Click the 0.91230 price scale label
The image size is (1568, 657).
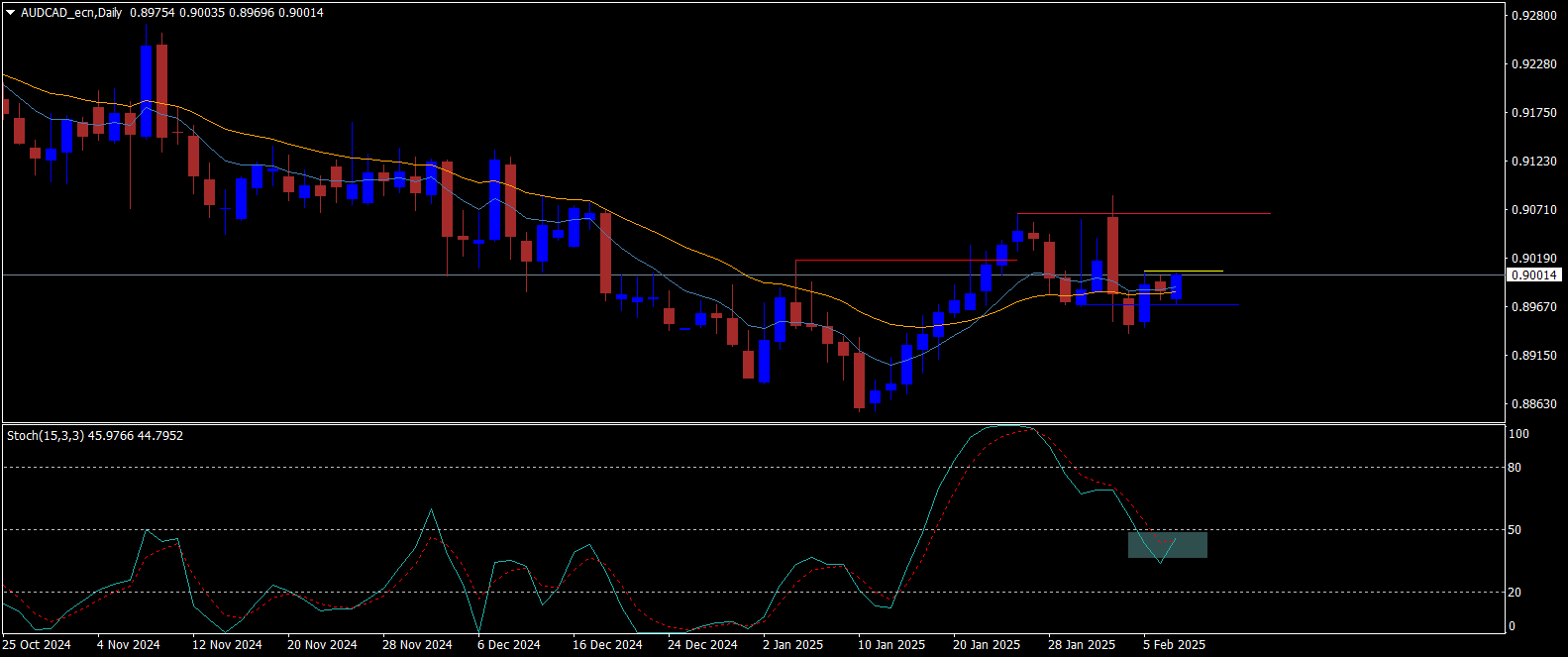click(x=1532, y=161)
